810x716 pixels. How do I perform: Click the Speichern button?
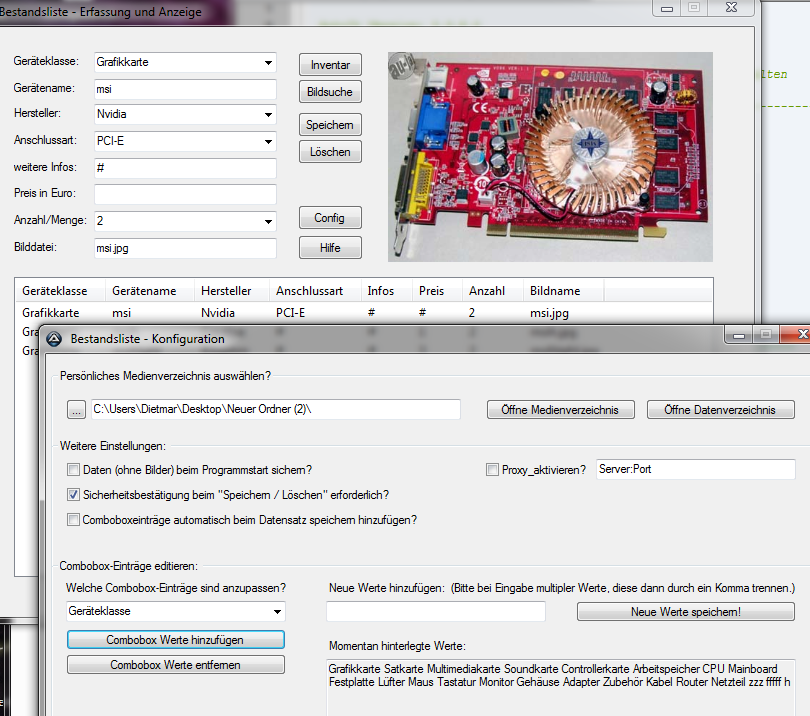[x=330, y=125]
